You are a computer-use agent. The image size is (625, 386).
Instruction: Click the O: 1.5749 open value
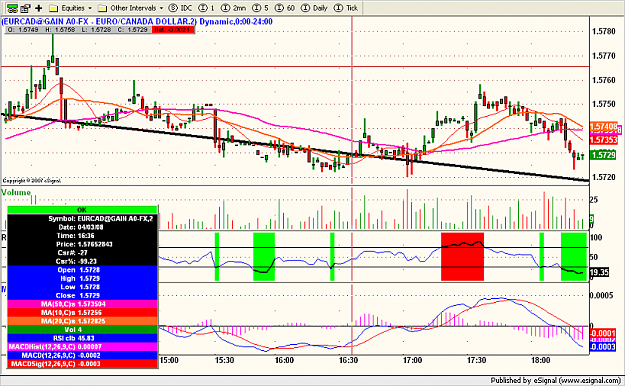click(x=23, y=30)
